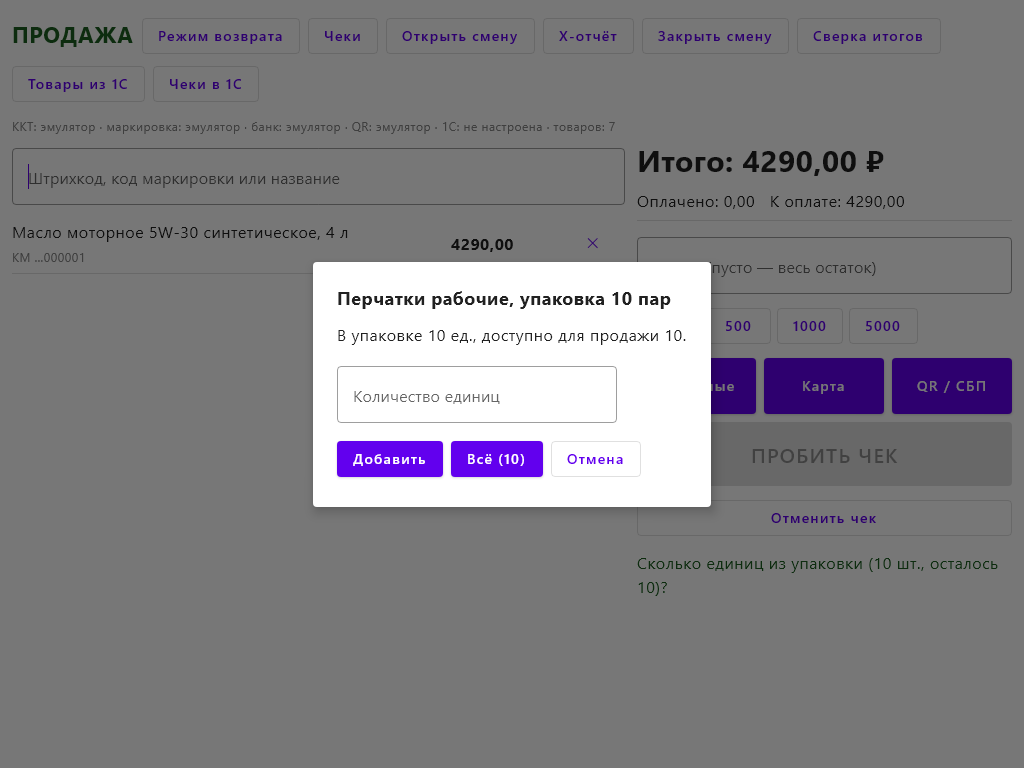Remove the motor oil item with X icon
Screen dimensions: 1024x768
click(x=592, y=243)
